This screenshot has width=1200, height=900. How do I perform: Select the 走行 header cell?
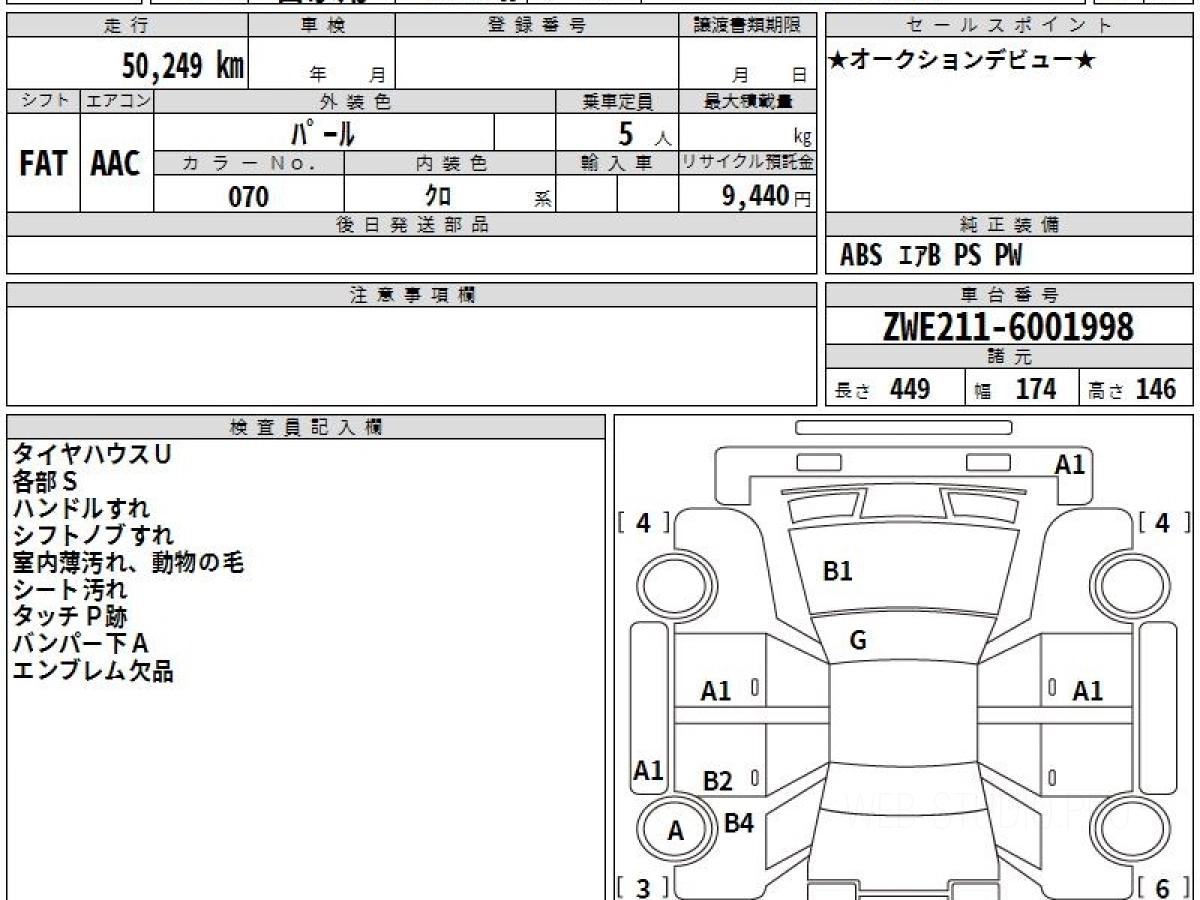127,26
